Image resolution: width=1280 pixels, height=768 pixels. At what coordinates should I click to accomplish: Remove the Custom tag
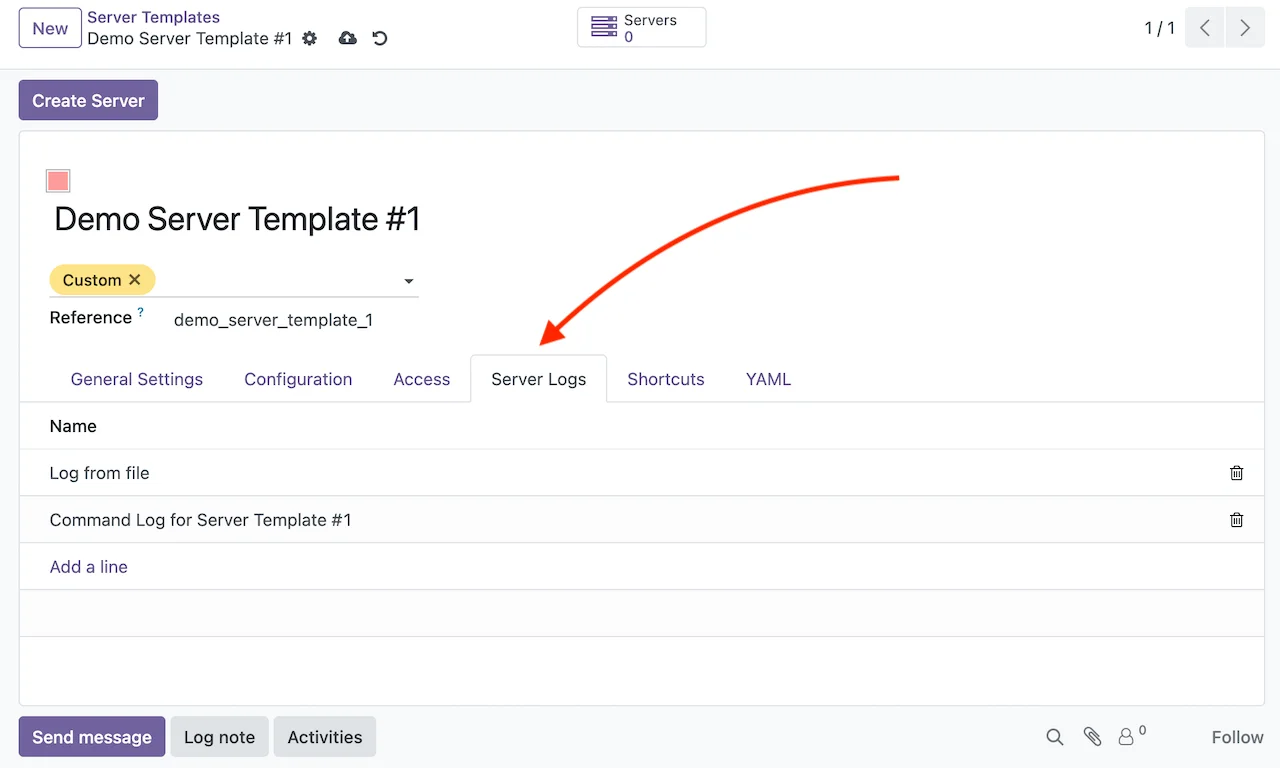click(x=135, y=280)
